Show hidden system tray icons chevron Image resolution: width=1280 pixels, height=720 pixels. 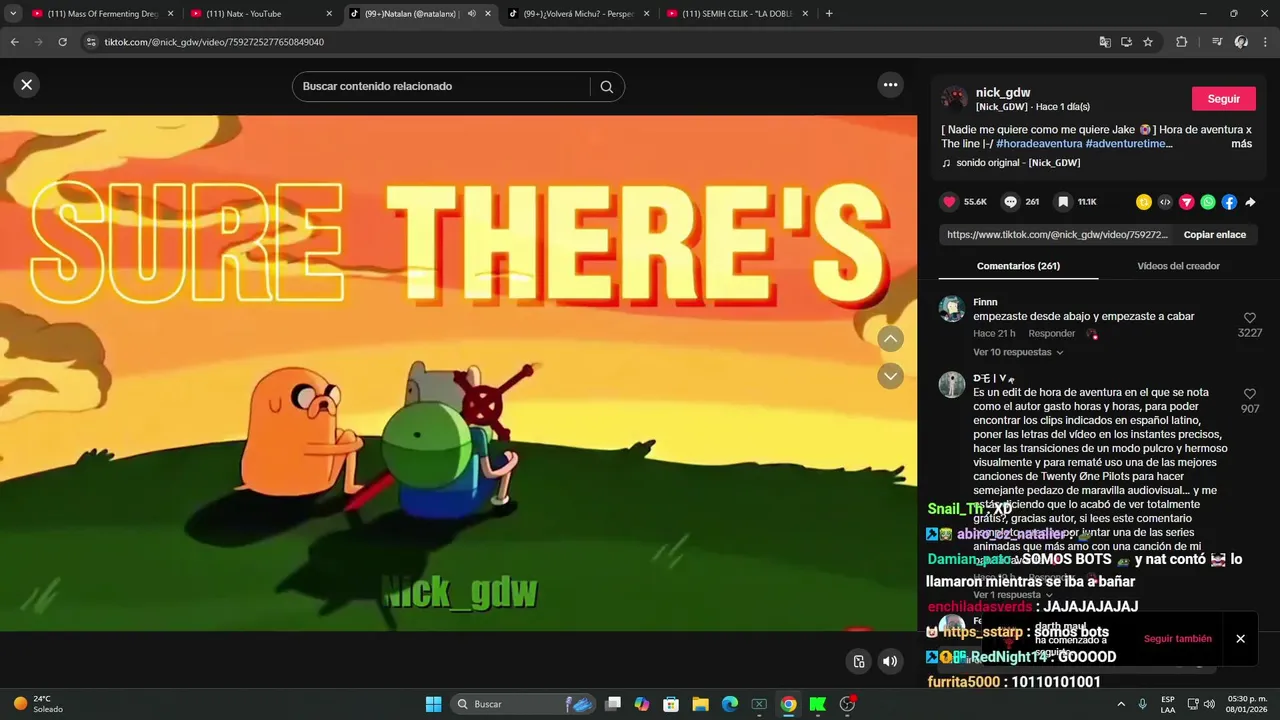(1121, 704)
